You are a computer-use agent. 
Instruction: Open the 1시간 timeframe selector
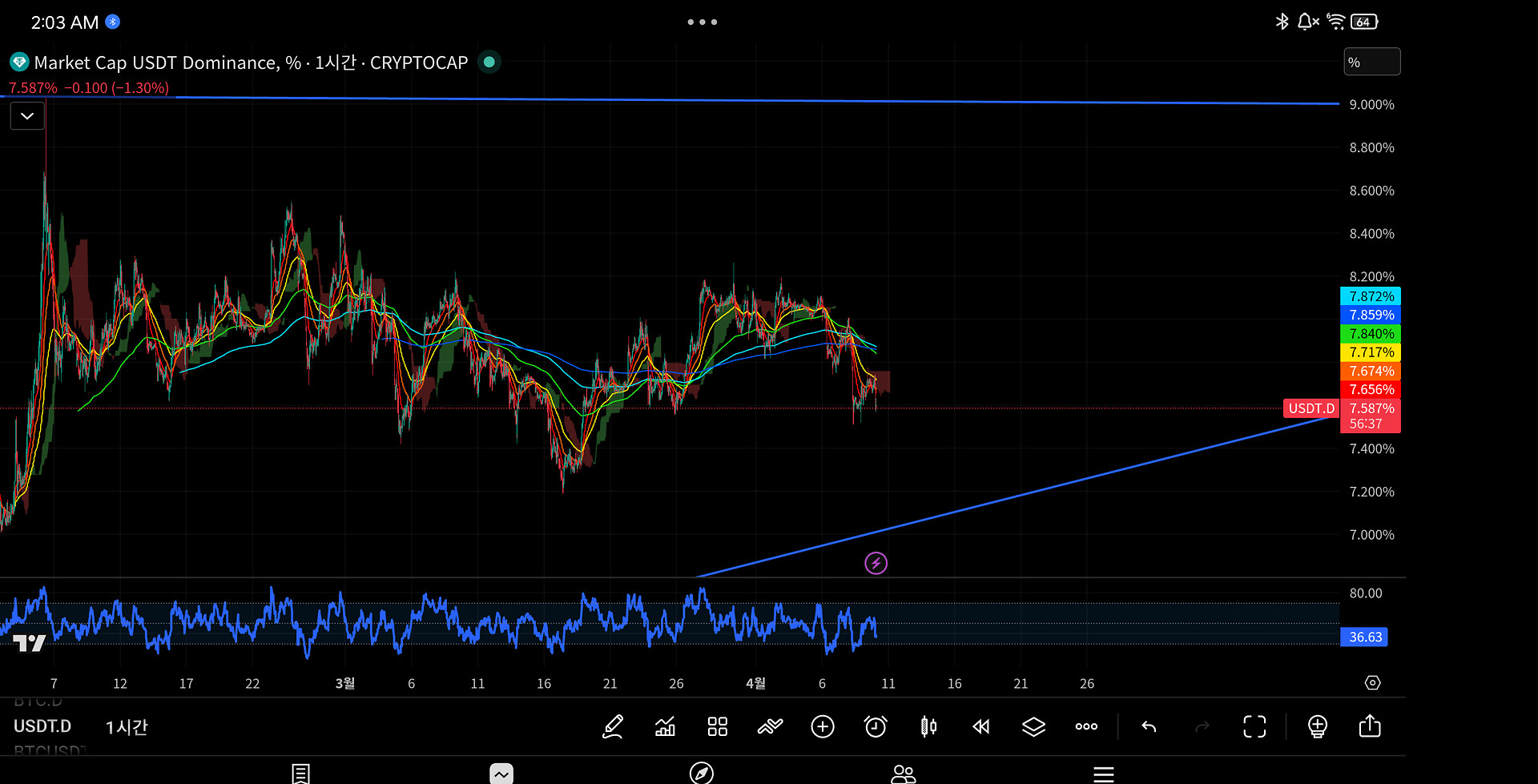pos(127,727)
